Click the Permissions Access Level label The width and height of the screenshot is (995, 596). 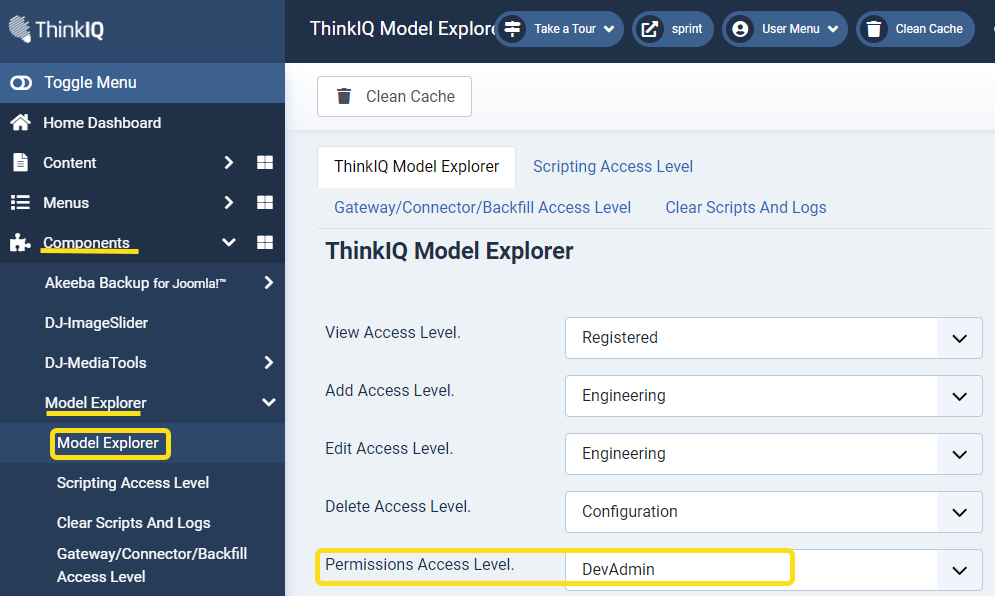point(419,564)
